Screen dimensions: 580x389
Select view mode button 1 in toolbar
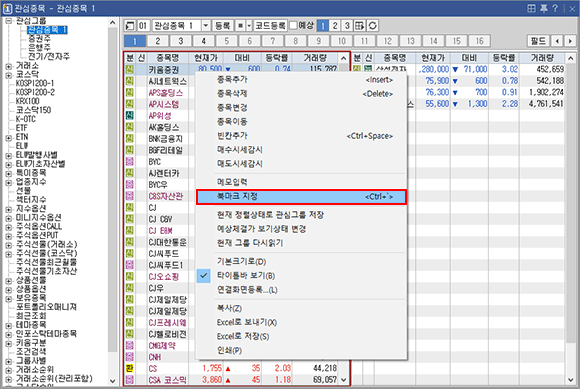[323, 26]
